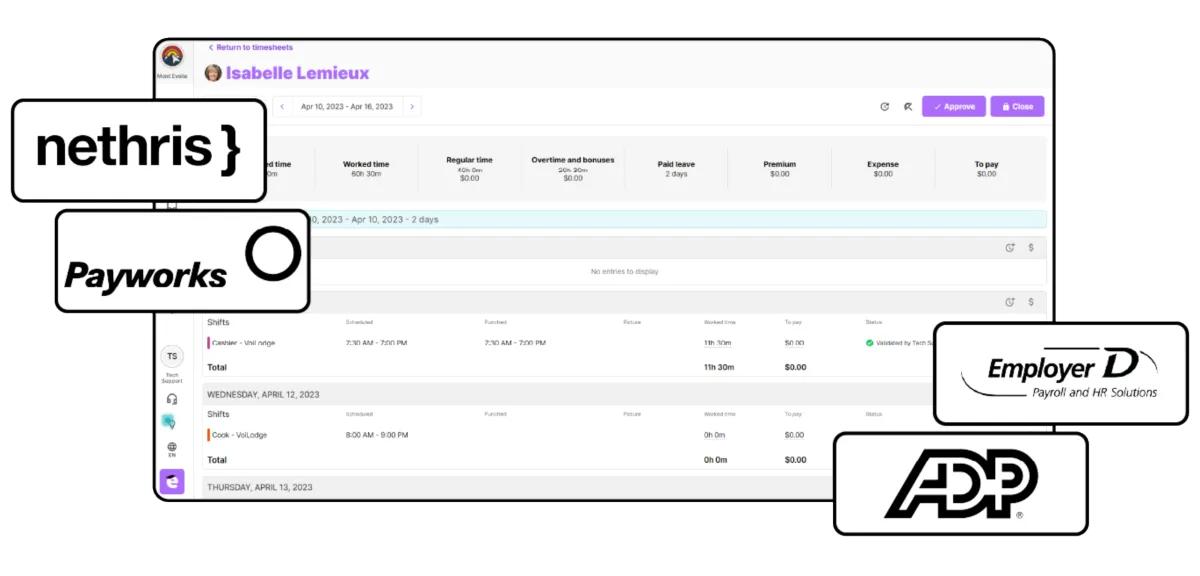Open the TS Tech Support account avatar

[172, 356]
